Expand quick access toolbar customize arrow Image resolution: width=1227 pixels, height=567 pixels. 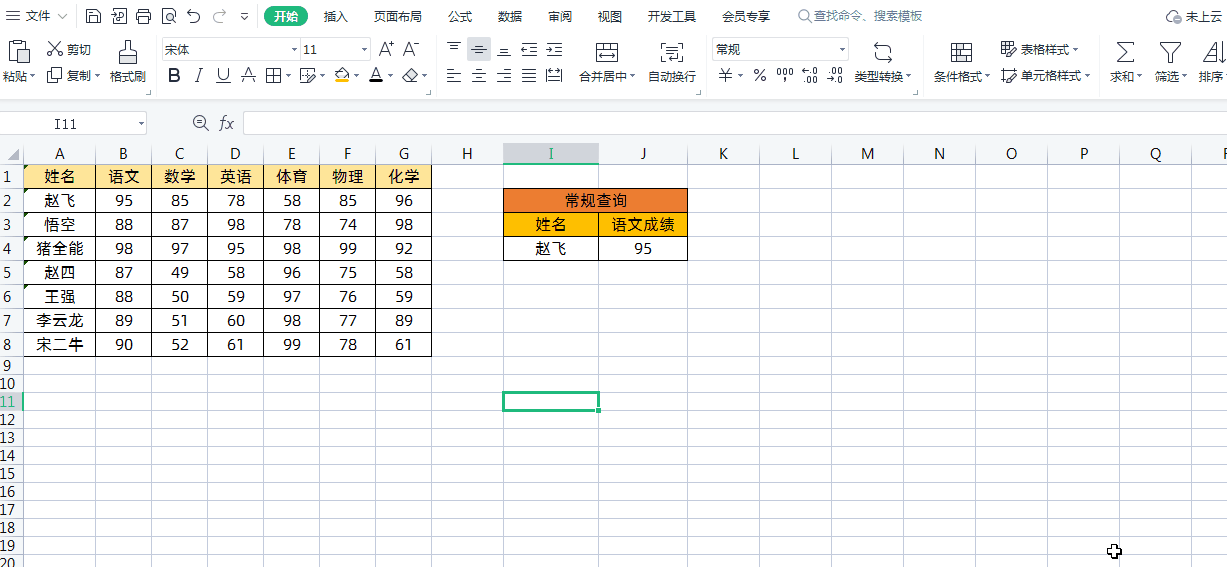pos(245,16)
